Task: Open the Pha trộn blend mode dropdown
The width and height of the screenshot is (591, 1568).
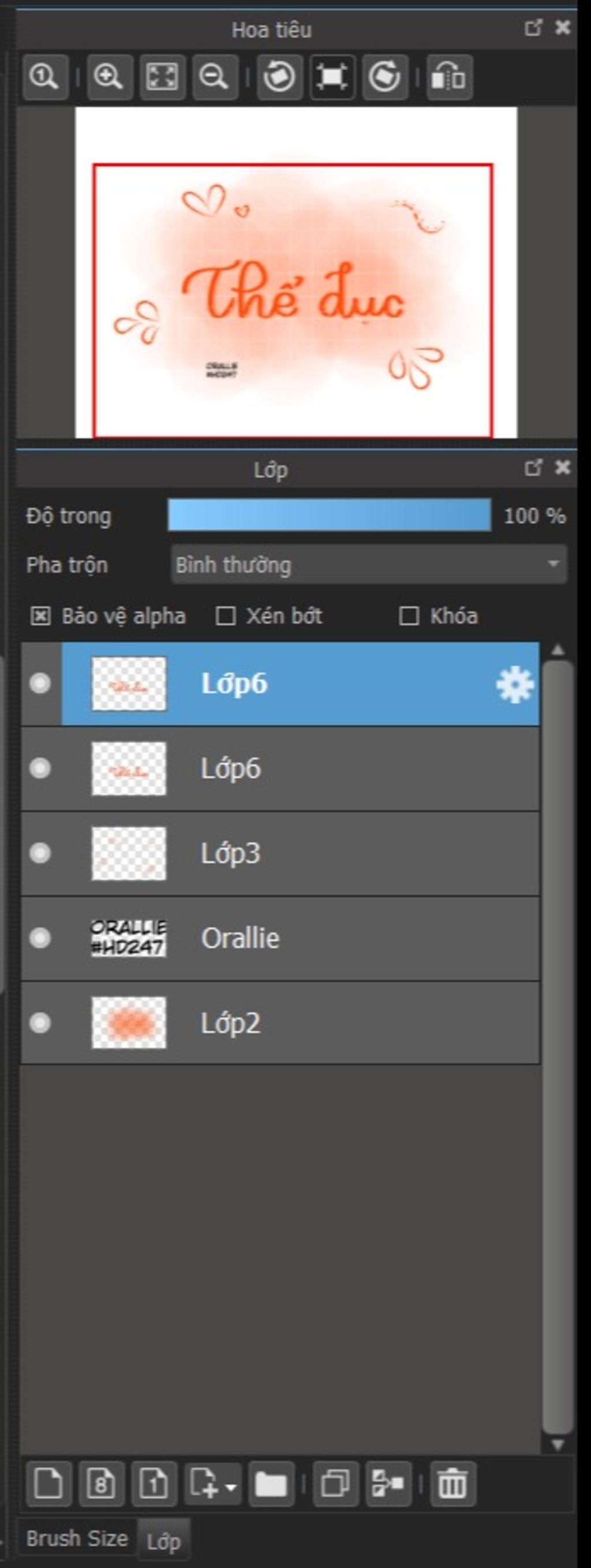Action: coord(369,564)
